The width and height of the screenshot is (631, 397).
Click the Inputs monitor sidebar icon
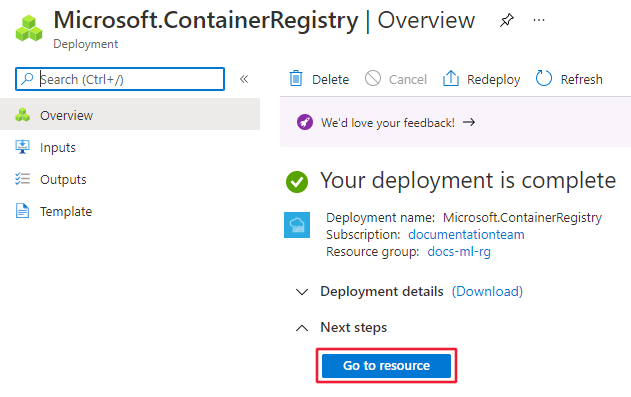point(23,147)
